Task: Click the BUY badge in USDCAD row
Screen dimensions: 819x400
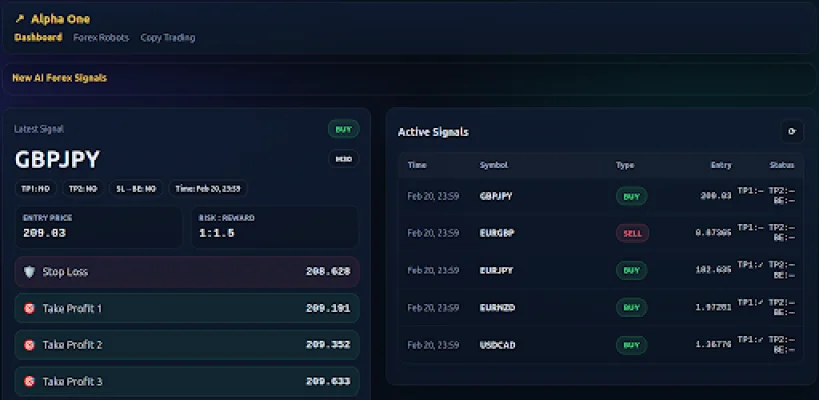Action: [631, 345]
